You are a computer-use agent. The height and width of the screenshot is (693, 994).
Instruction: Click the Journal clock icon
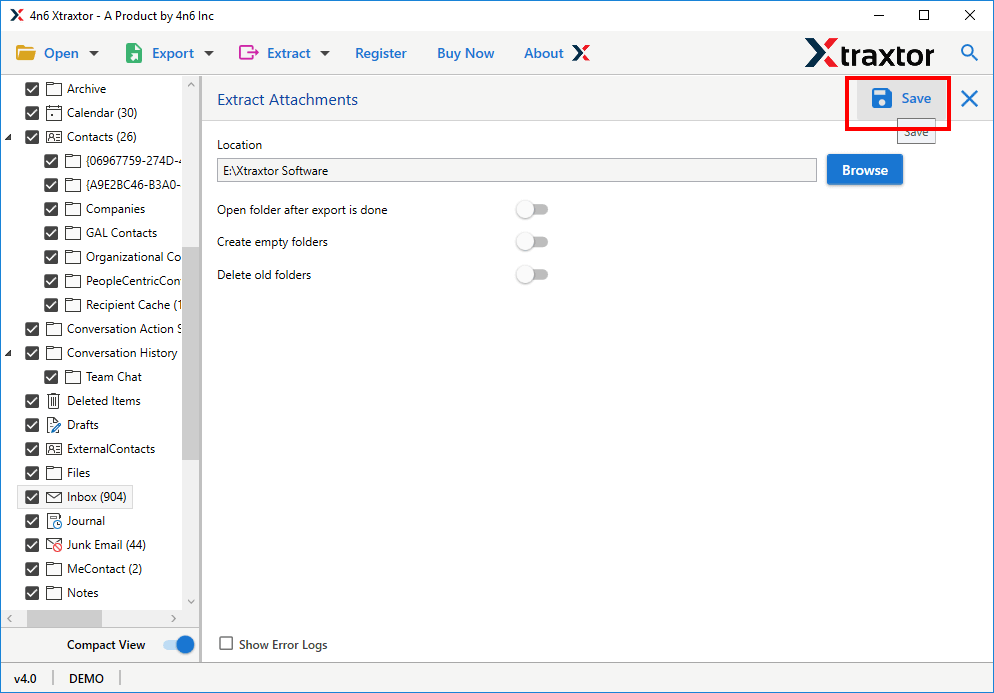click(x=55, y=521)
